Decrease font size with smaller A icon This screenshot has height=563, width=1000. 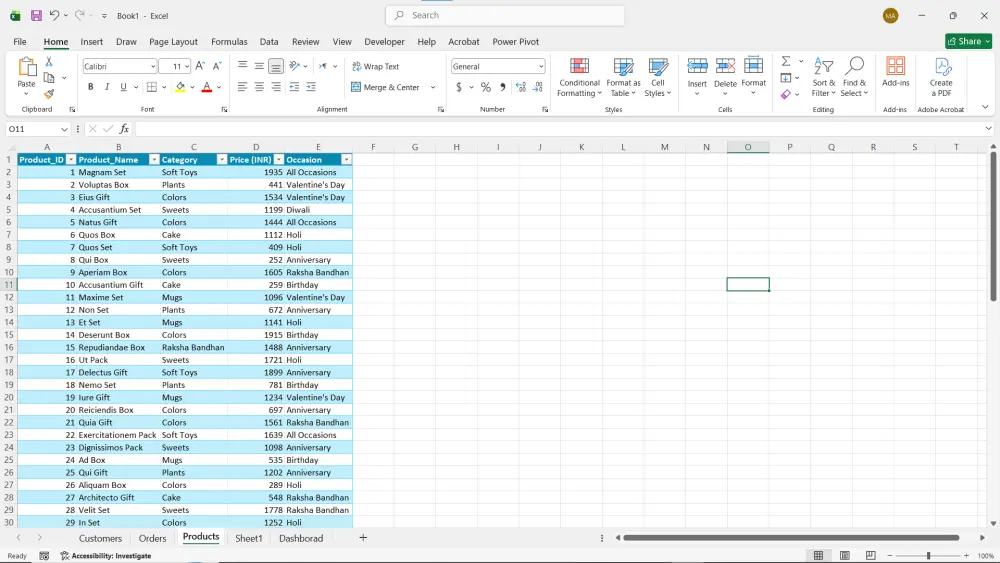pos(217,66)
